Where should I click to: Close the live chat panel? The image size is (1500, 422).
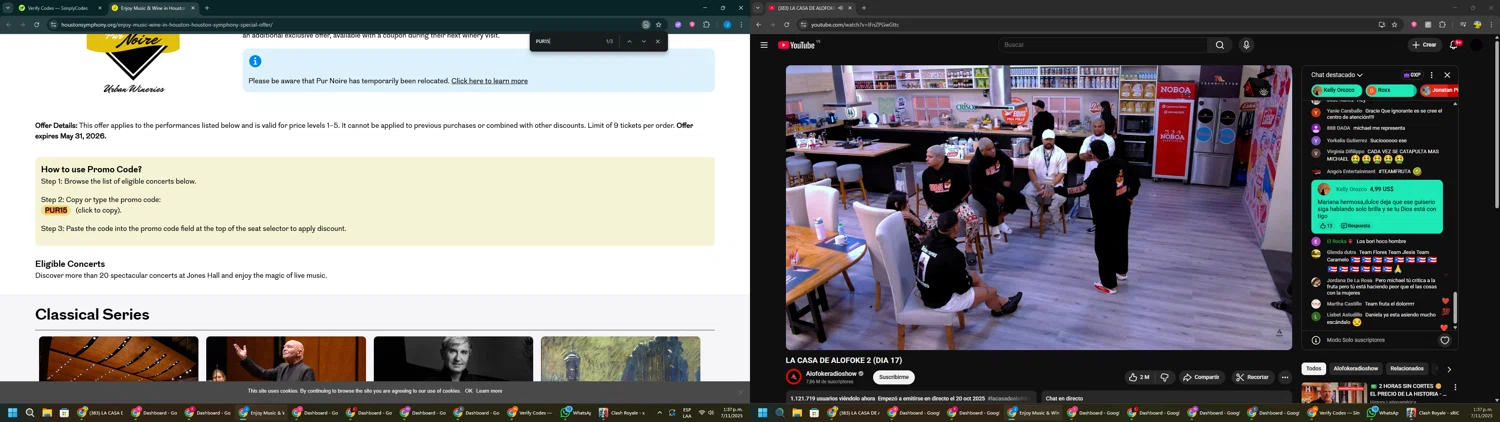(x=1447, y=75)
